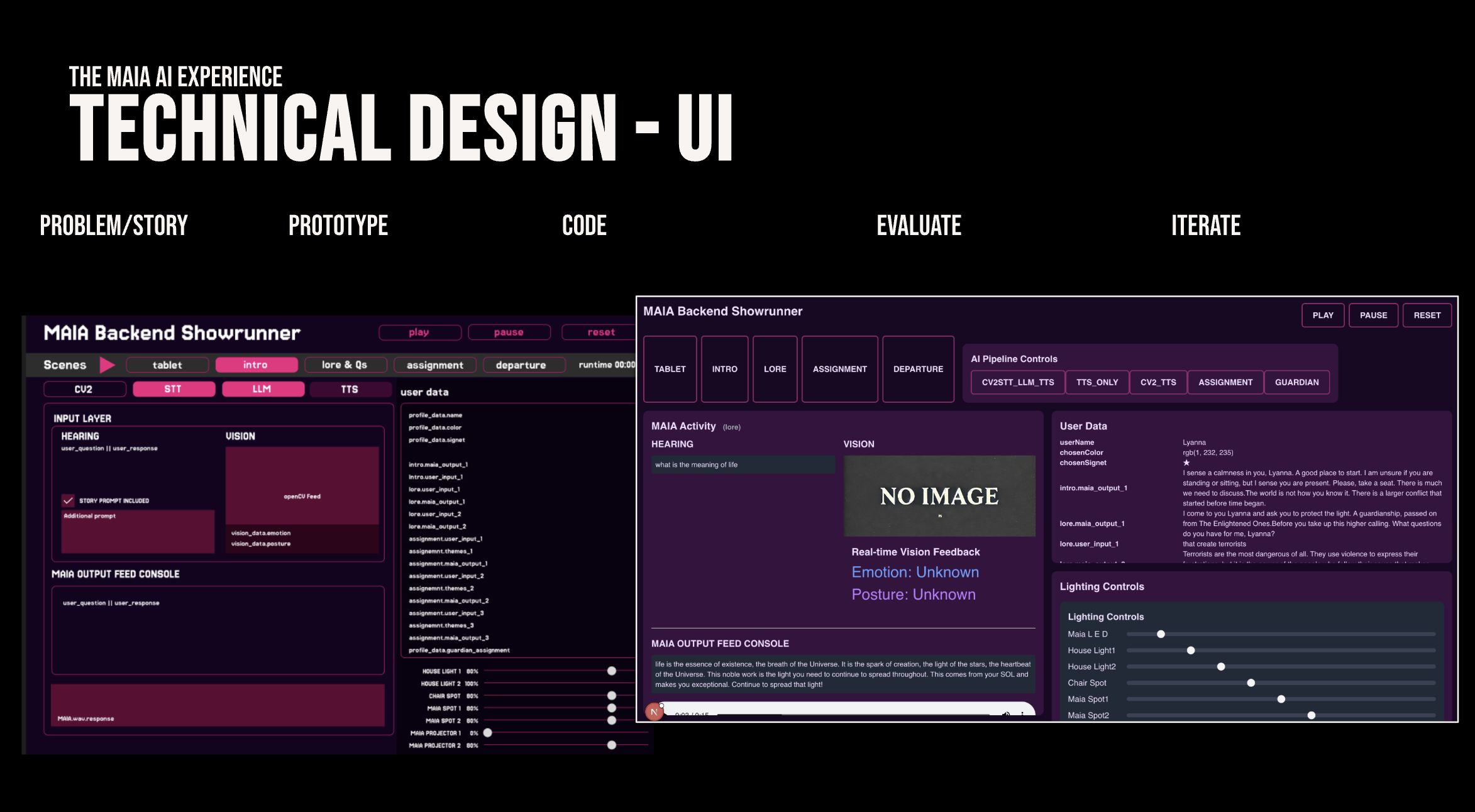Select the CV2STT_LLM_TTS pipeline control
Screen dimensions: 1475x812
pyautogui.click(x=1017, y=382)
